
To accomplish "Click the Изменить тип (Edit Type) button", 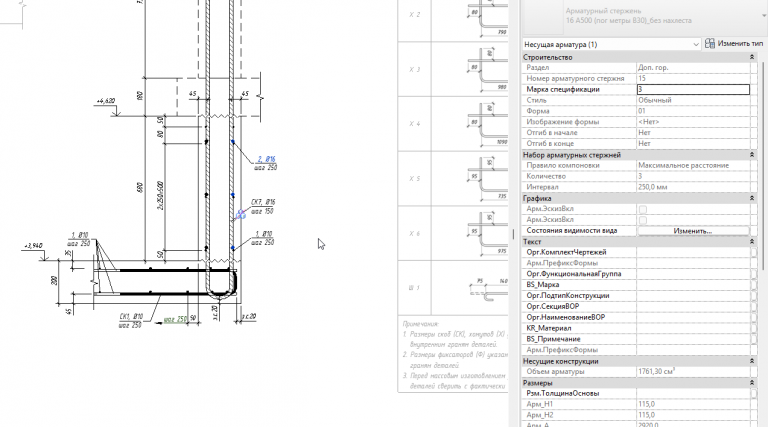I will tap(734, 44).
